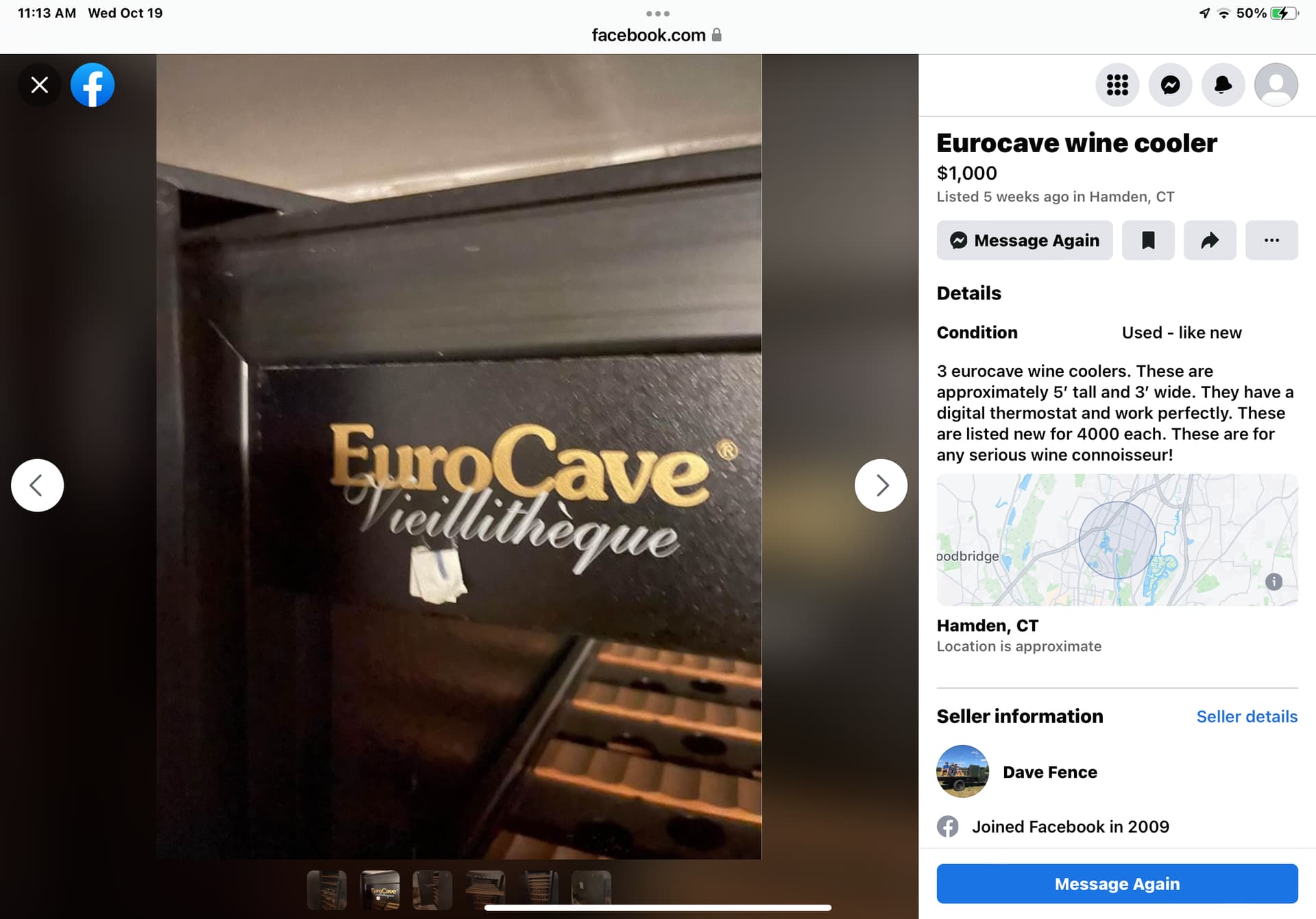The image size is (1316, 919).
Task: Open account profile avatar menu
Action: [x=1276, y=85]
